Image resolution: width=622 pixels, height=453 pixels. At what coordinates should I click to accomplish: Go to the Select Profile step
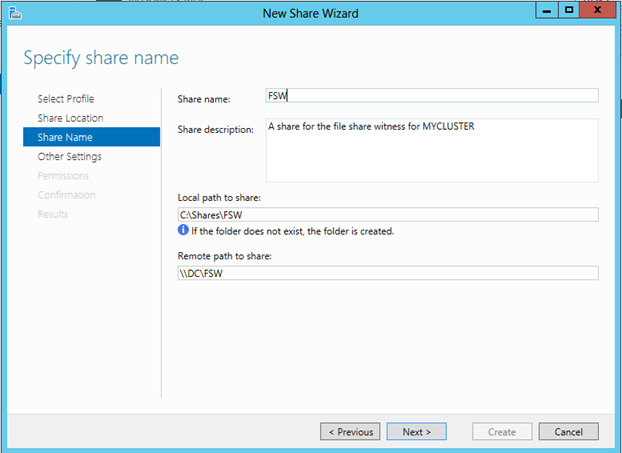pos(66,99)
